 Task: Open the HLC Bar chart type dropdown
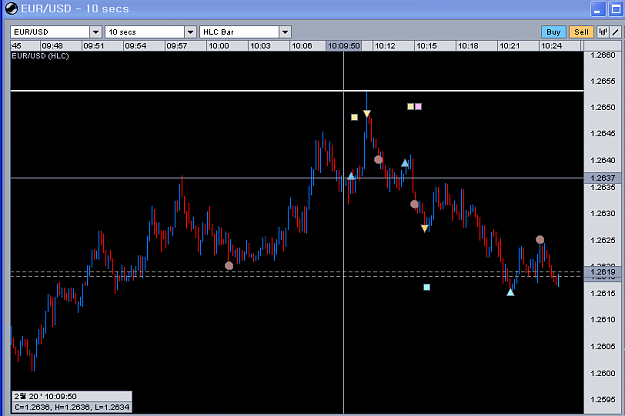(285, 32)
